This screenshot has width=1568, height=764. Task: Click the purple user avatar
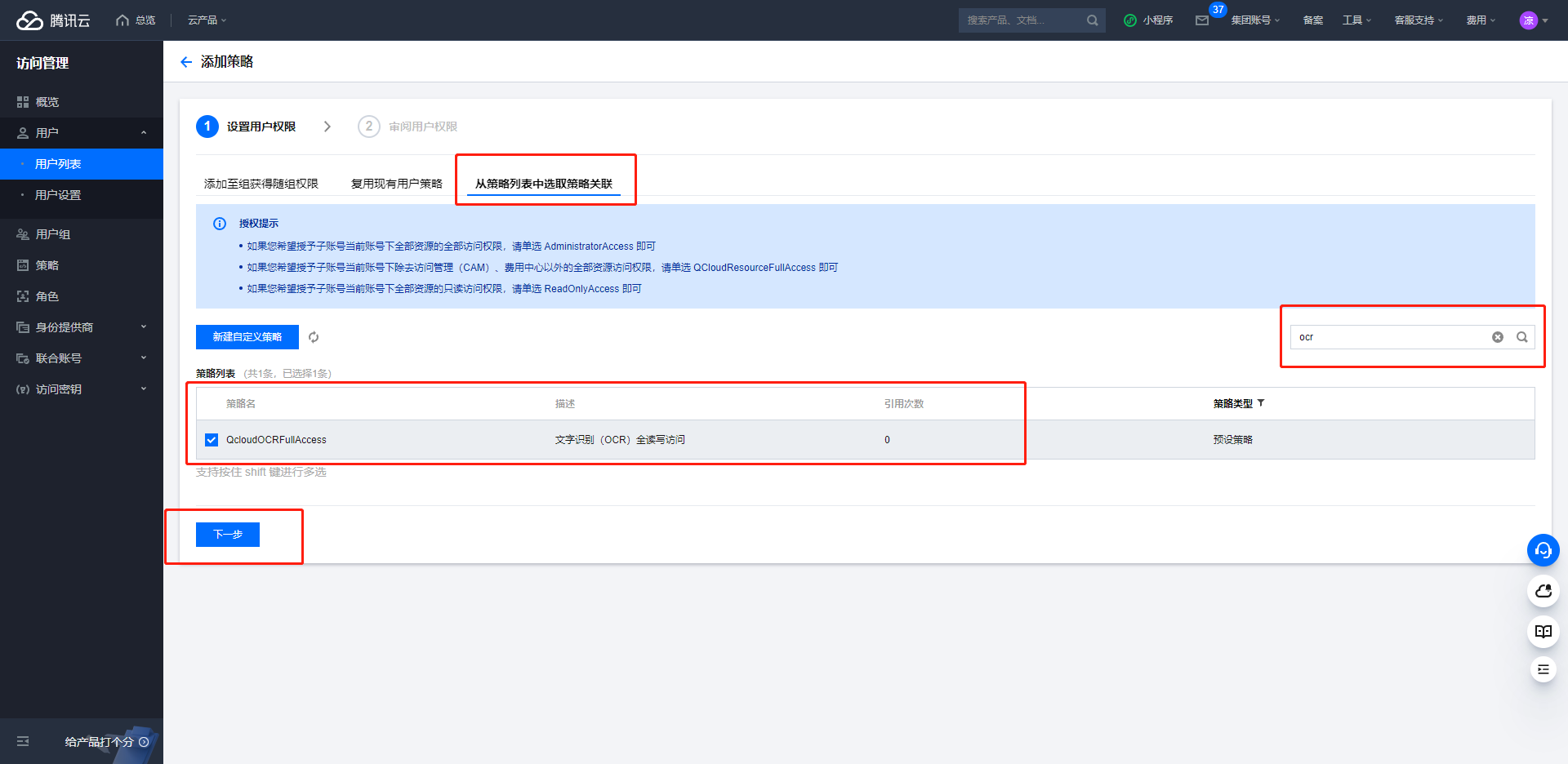pyautogui.click(x=1528, y=20)
